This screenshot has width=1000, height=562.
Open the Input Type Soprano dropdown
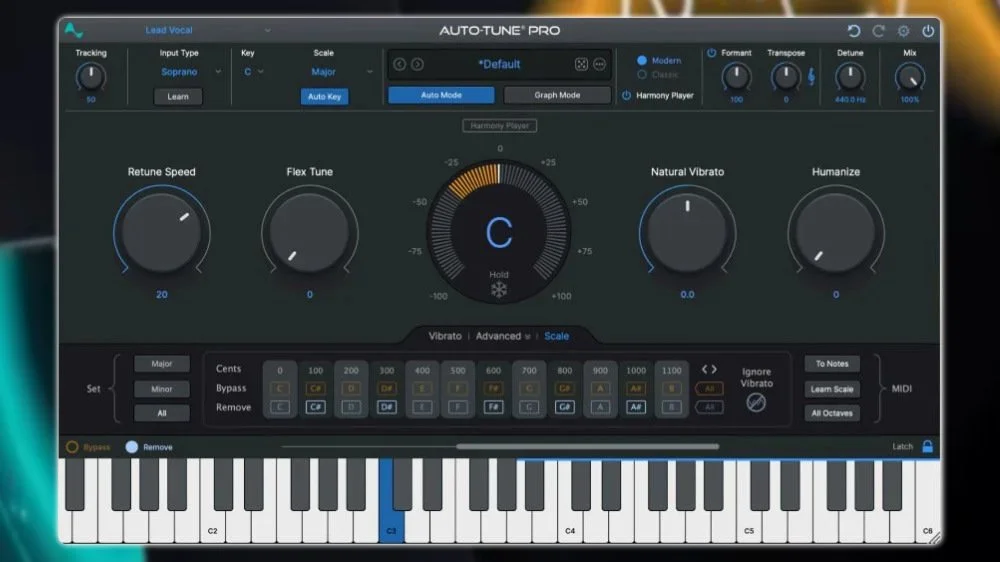(190, 72)
